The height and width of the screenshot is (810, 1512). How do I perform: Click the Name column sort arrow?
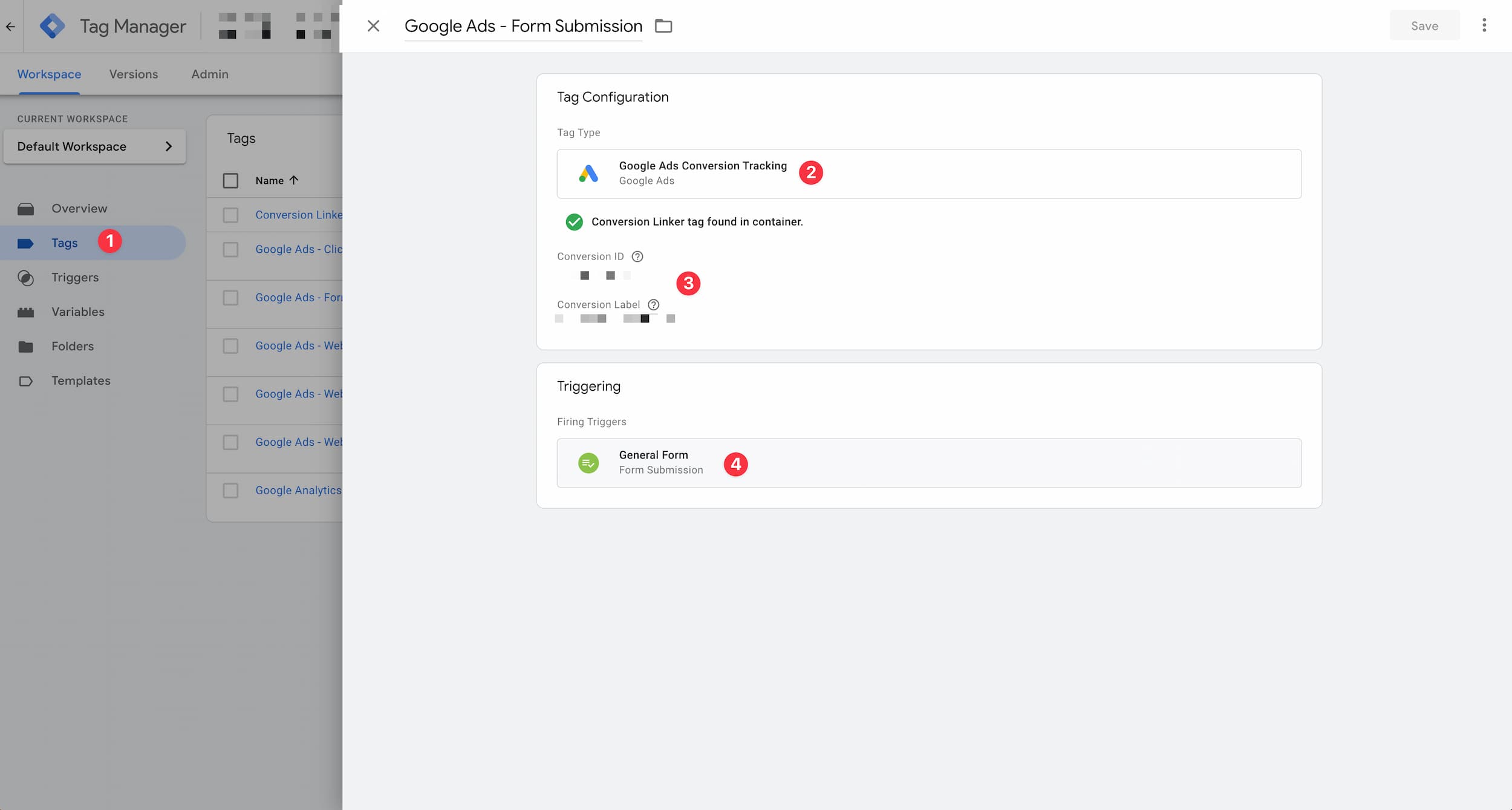click(294, 180)
